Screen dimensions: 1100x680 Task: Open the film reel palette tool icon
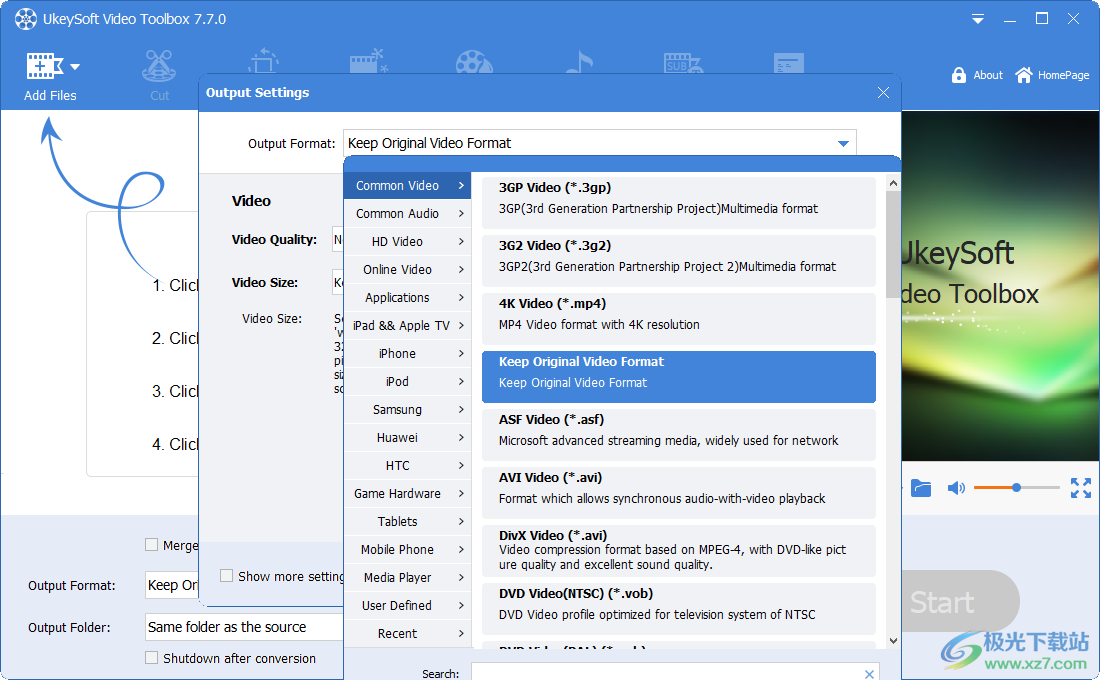pos(474,62)
